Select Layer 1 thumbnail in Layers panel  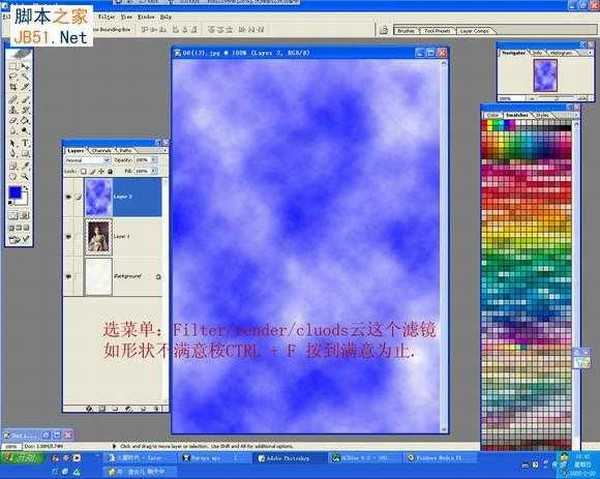(x=99, y=237)
